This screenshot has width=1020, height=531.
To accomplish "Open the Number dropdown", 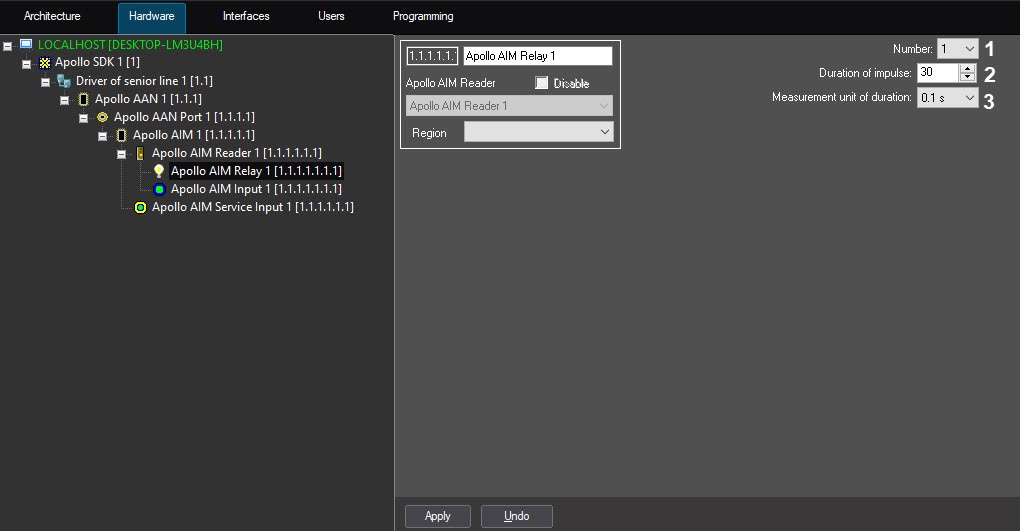I will click(x=957, y=49).
